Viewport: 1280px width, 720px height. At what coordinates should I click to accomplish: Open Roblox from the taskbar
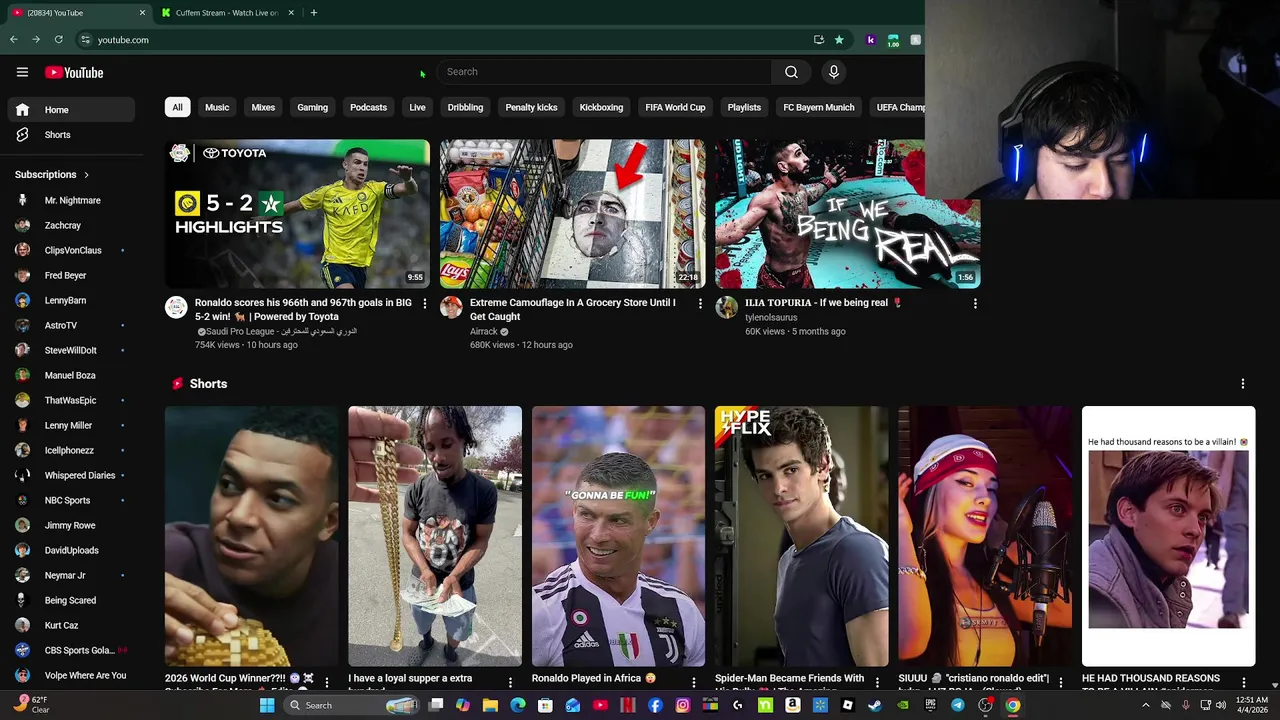point(847,705)
